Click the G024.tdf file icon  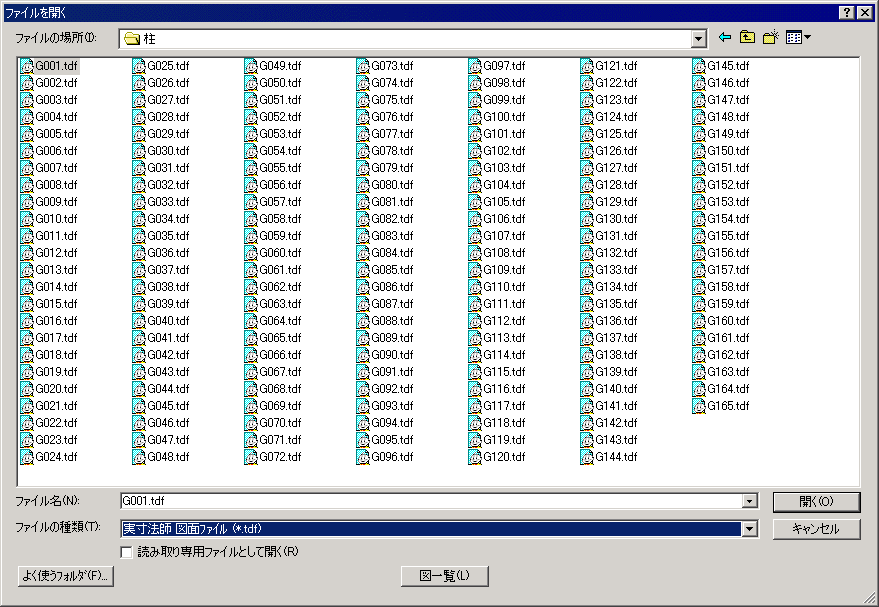[26, 457]
